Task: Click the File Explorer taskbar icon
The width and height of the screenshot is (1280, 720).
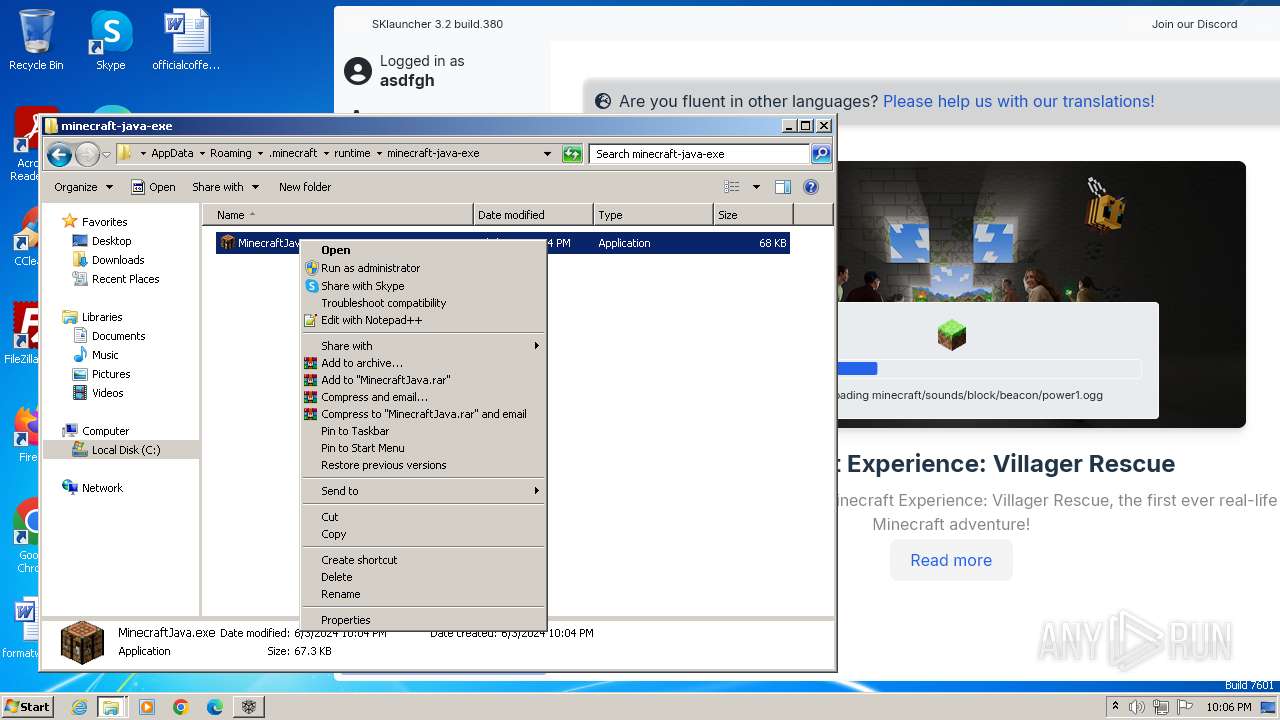Action: click(111, 707)
